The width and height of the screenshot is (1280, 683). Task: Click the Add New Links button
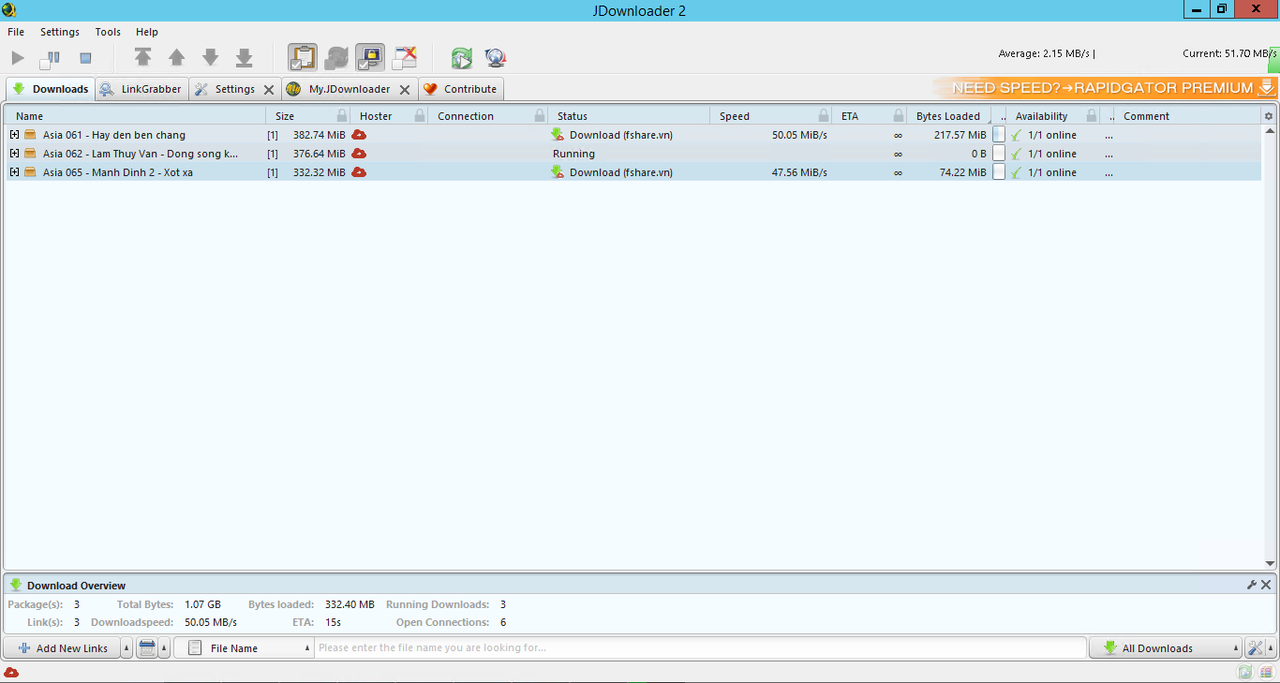click(x=62, y=648)
